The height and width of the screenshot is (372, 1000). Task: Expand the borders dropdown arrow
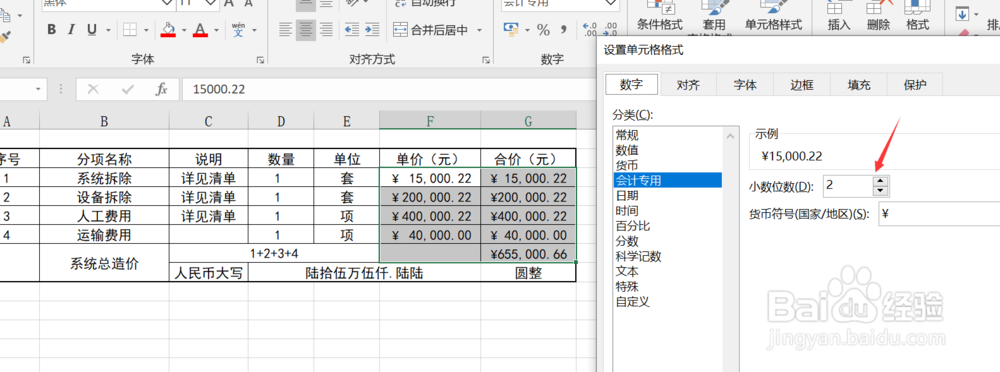tap(147, 30)
